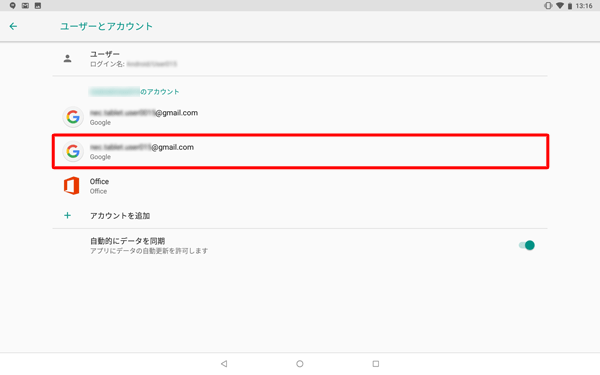The width and height of the screenshot is (600, 375).
Task: Open the ユーザー login name entry
Action: click(300, 59)
